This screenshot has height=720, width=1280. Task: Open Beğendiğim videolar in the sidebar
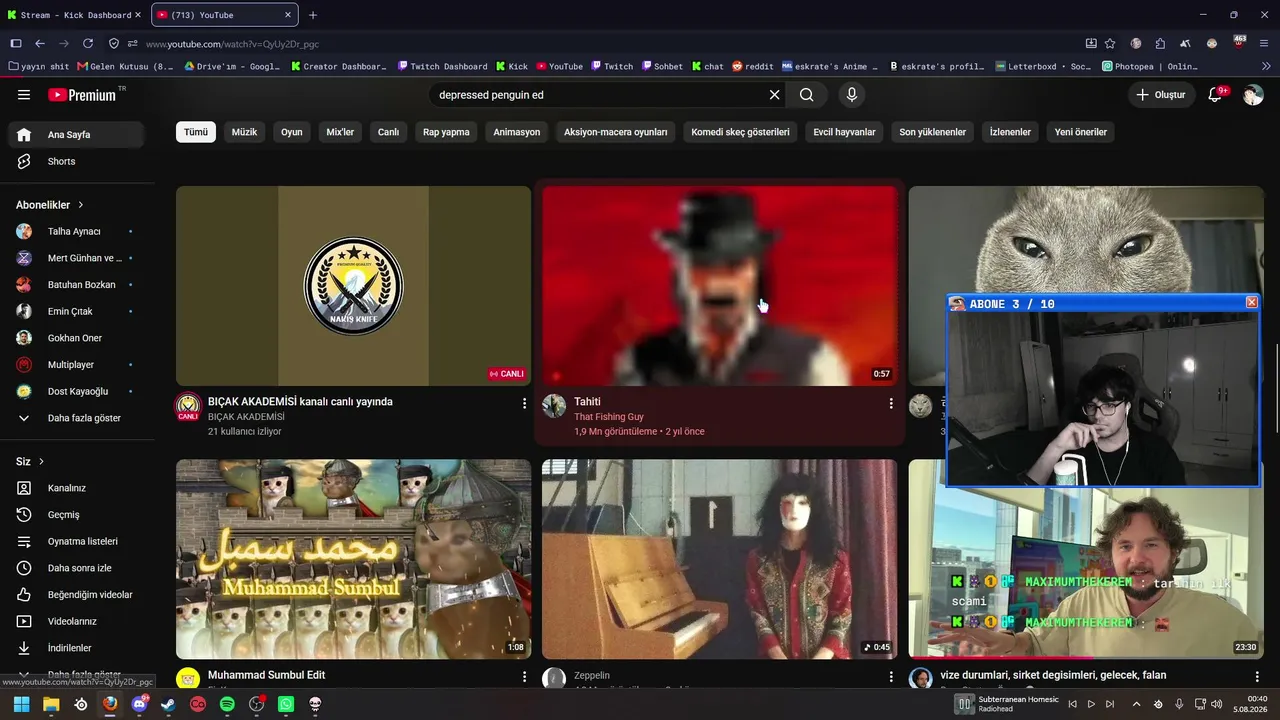coord(78,595)
